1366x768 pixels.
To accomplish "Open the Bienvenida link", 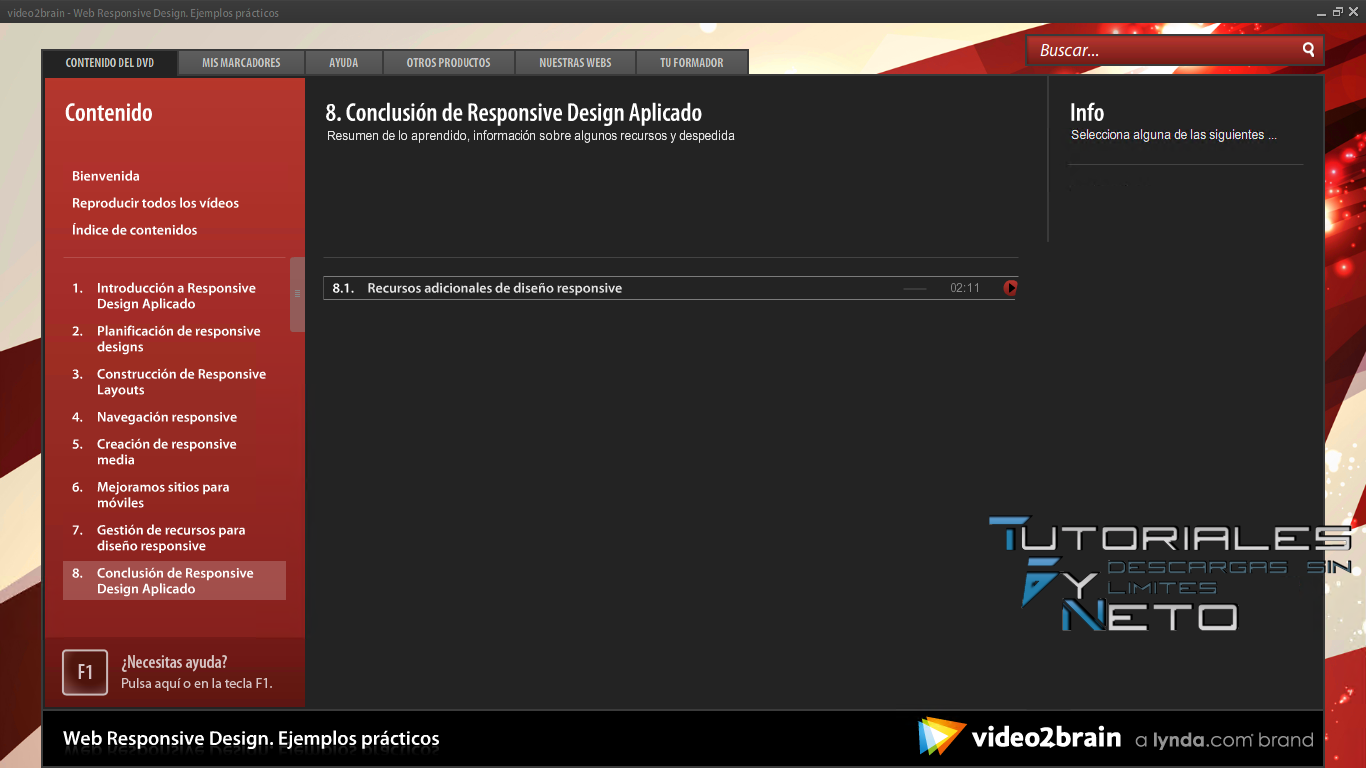I will (x=106, y=176).
